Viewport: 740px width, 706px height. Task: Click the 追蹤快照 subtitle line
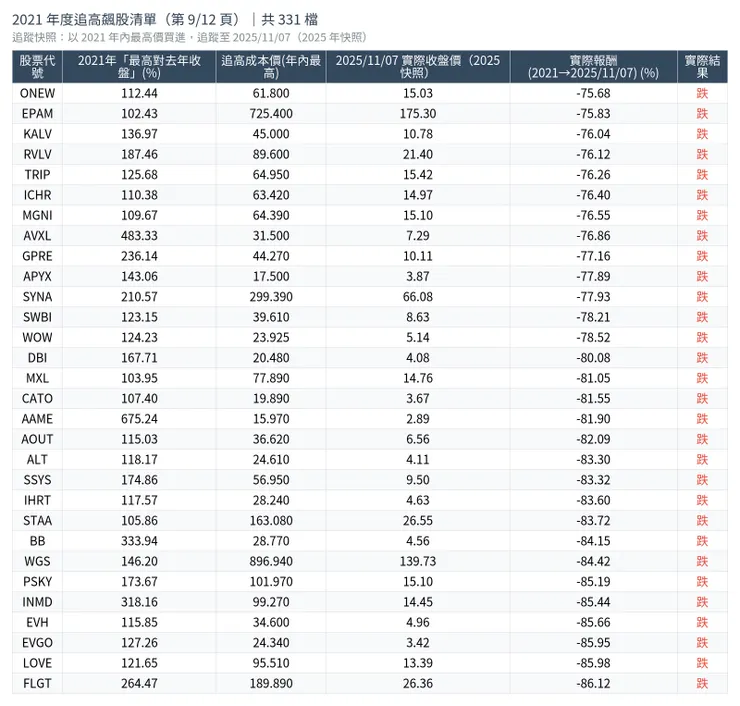point(189,37)
